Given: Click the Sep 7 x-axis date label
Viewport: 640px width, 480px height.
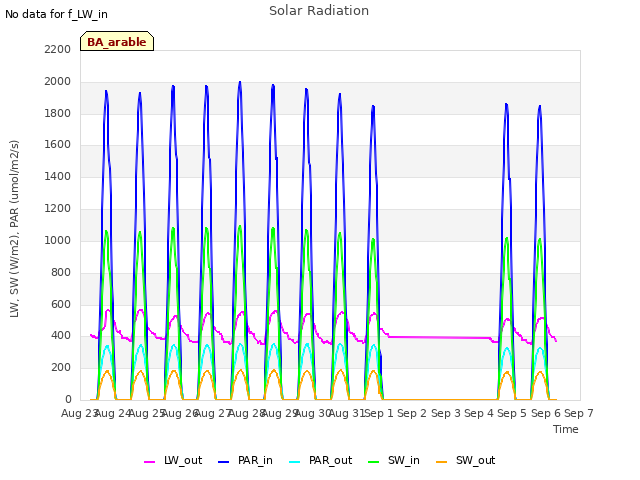Looking at the screenshot, I should click(x=579, y=413).
